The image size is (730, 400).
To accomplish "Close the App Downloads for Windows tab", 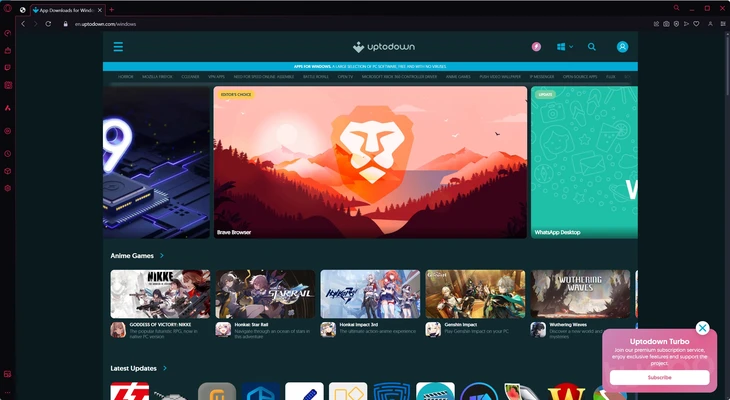I will [100, 10].
